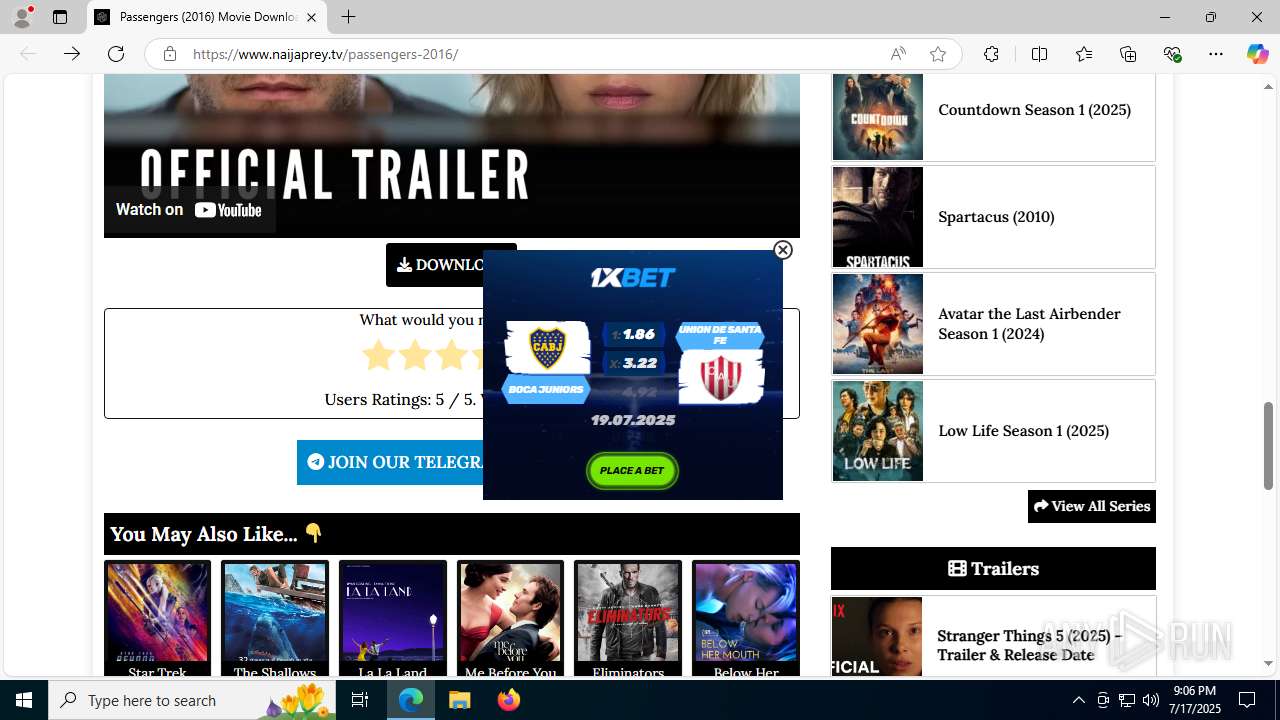Open Collections icon
This screenshot has height=720, width=1280.
click(x=1128, y=54)
